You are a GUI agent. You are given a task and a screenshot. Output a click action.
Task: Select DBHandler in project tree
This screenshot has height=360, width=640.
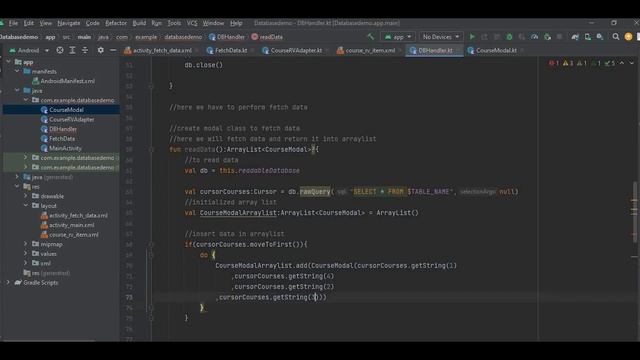click(63, 129)
